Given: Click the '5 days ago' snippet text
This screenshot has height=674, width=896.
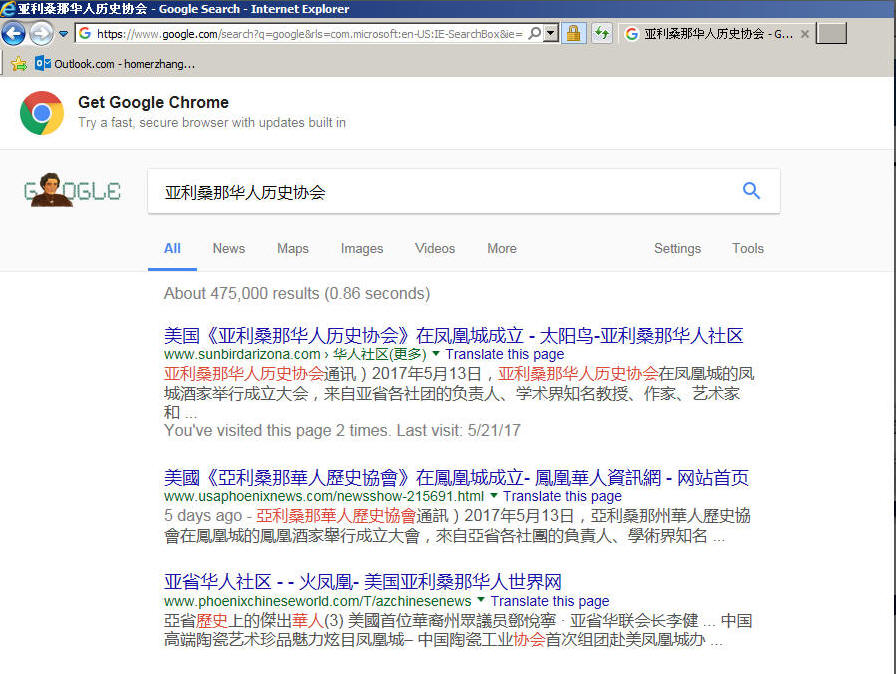Looking at the screenshot, I should click(x=202, y=515).
